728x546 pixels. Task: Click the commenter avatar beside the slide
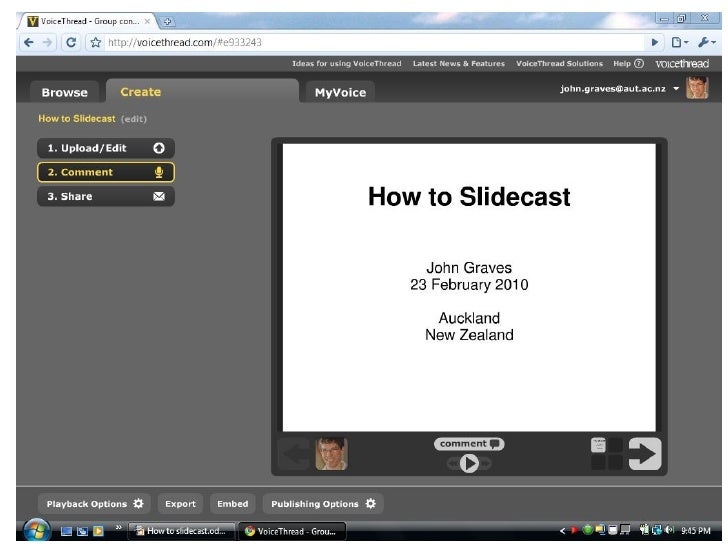pyautogui.click(x=331, y=454)
